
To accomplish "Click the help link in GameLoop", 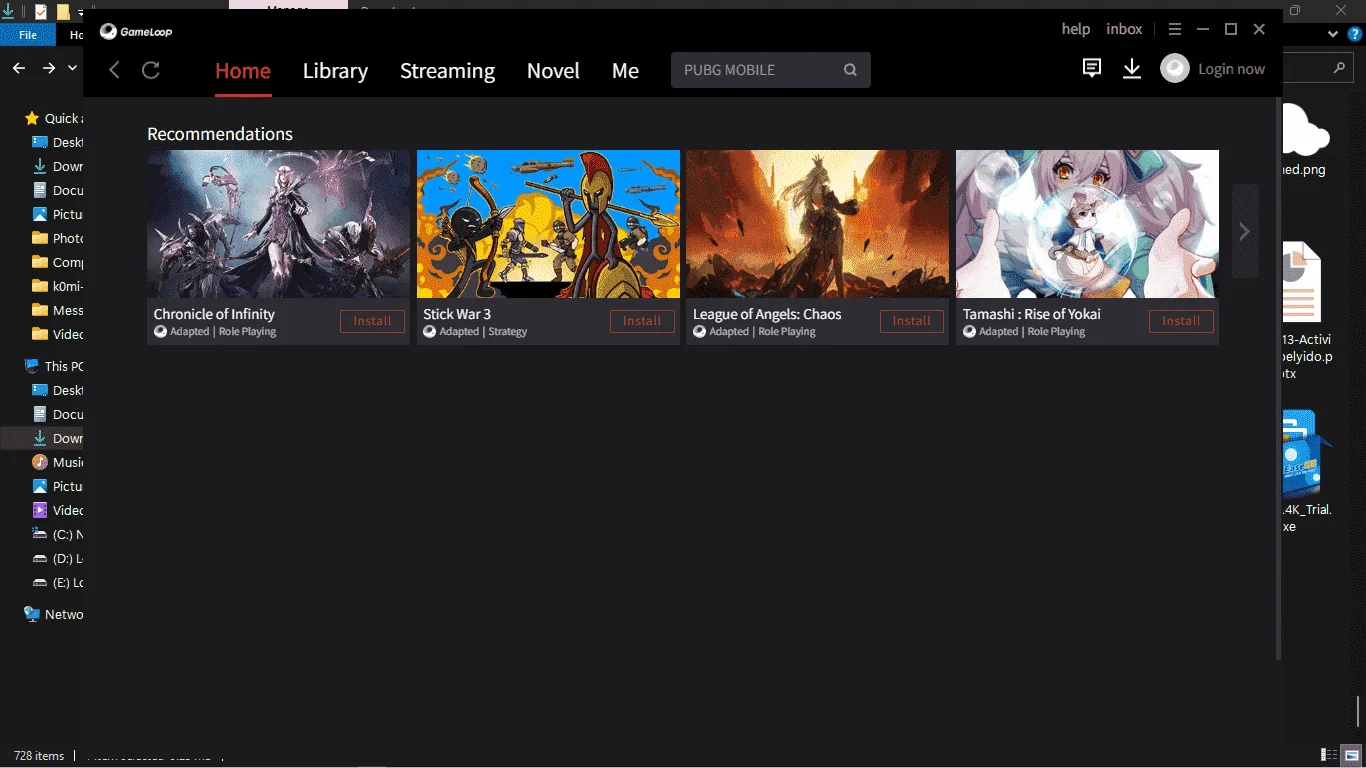I will click(x=1076, y=29).
